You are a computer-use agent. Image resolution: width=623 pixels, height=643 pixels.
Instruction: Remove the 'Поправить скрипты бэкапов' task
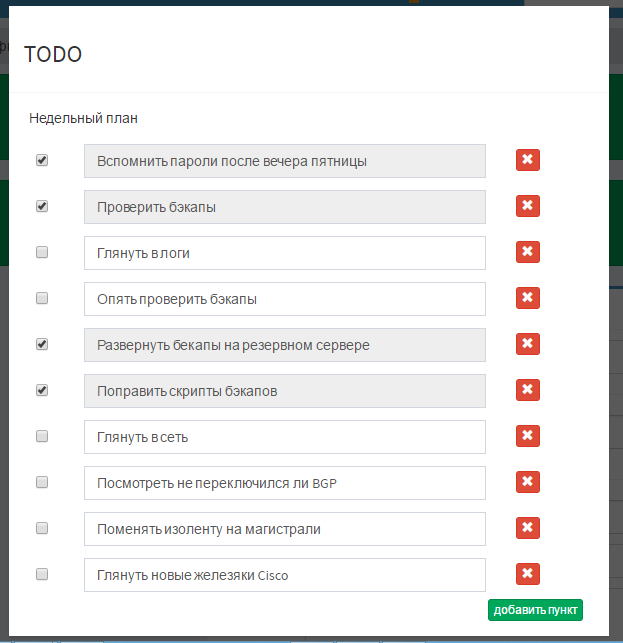(527, 389)
